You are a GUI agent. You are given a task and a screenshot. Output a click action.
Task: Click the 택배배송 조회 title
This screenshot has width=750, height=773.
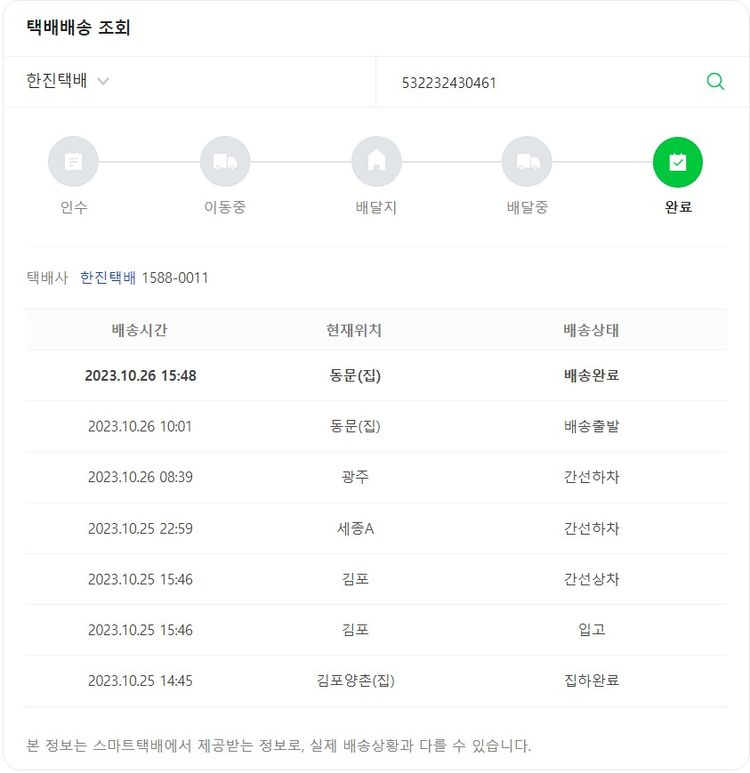click(x=79, y=28)
